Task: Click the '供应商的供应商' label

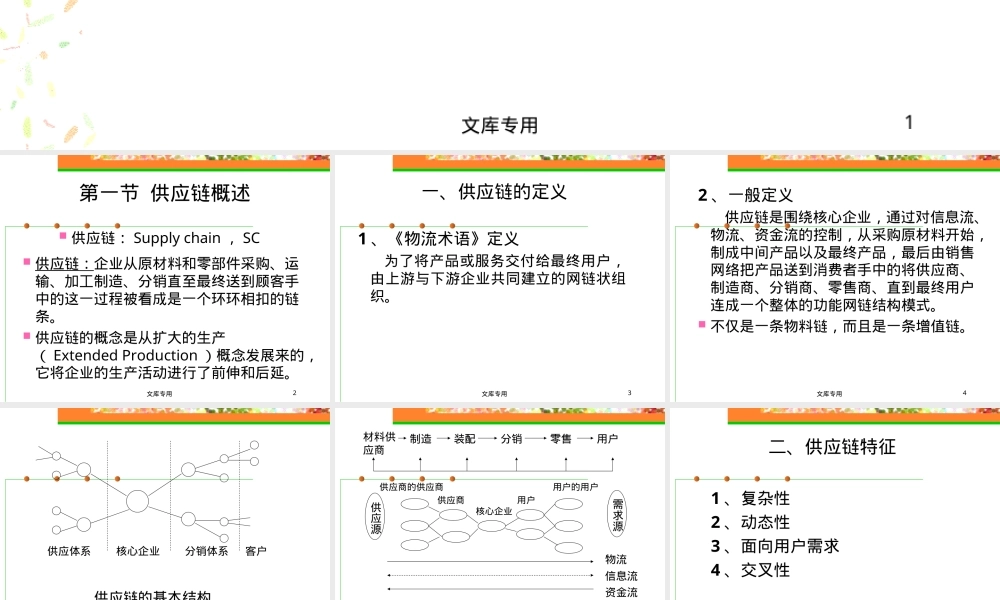Action: 411,487
